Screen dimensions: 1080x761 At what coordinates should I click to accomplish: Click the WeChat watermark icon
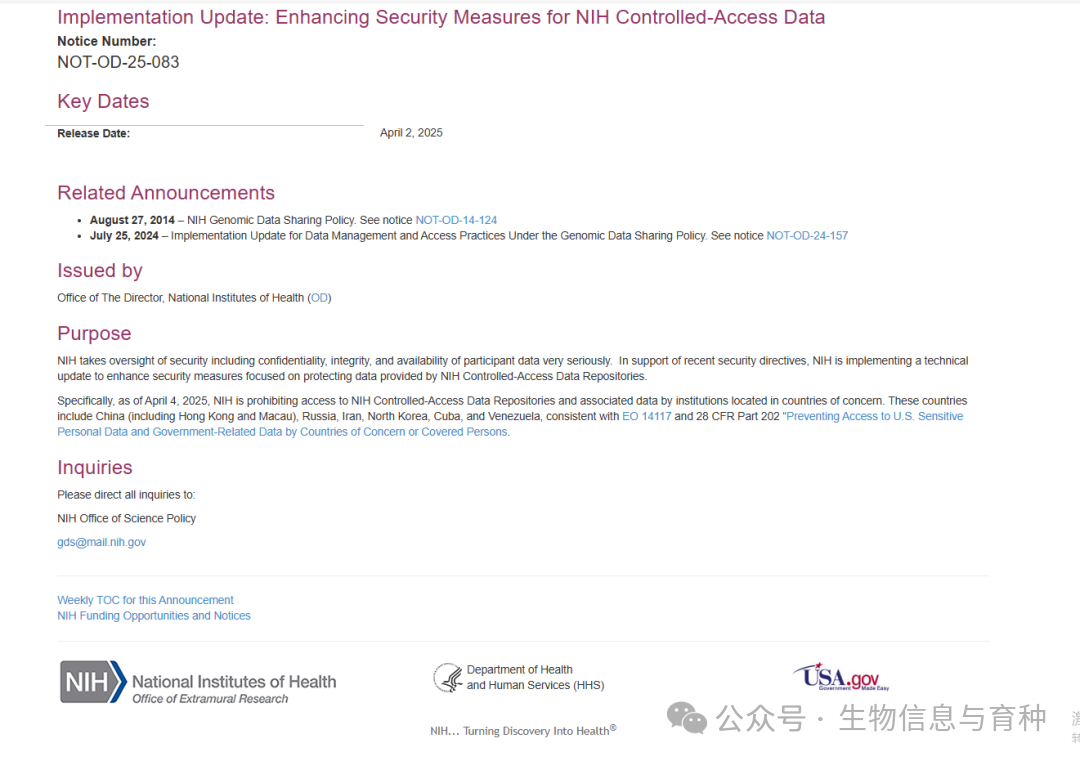coord(687,717)
